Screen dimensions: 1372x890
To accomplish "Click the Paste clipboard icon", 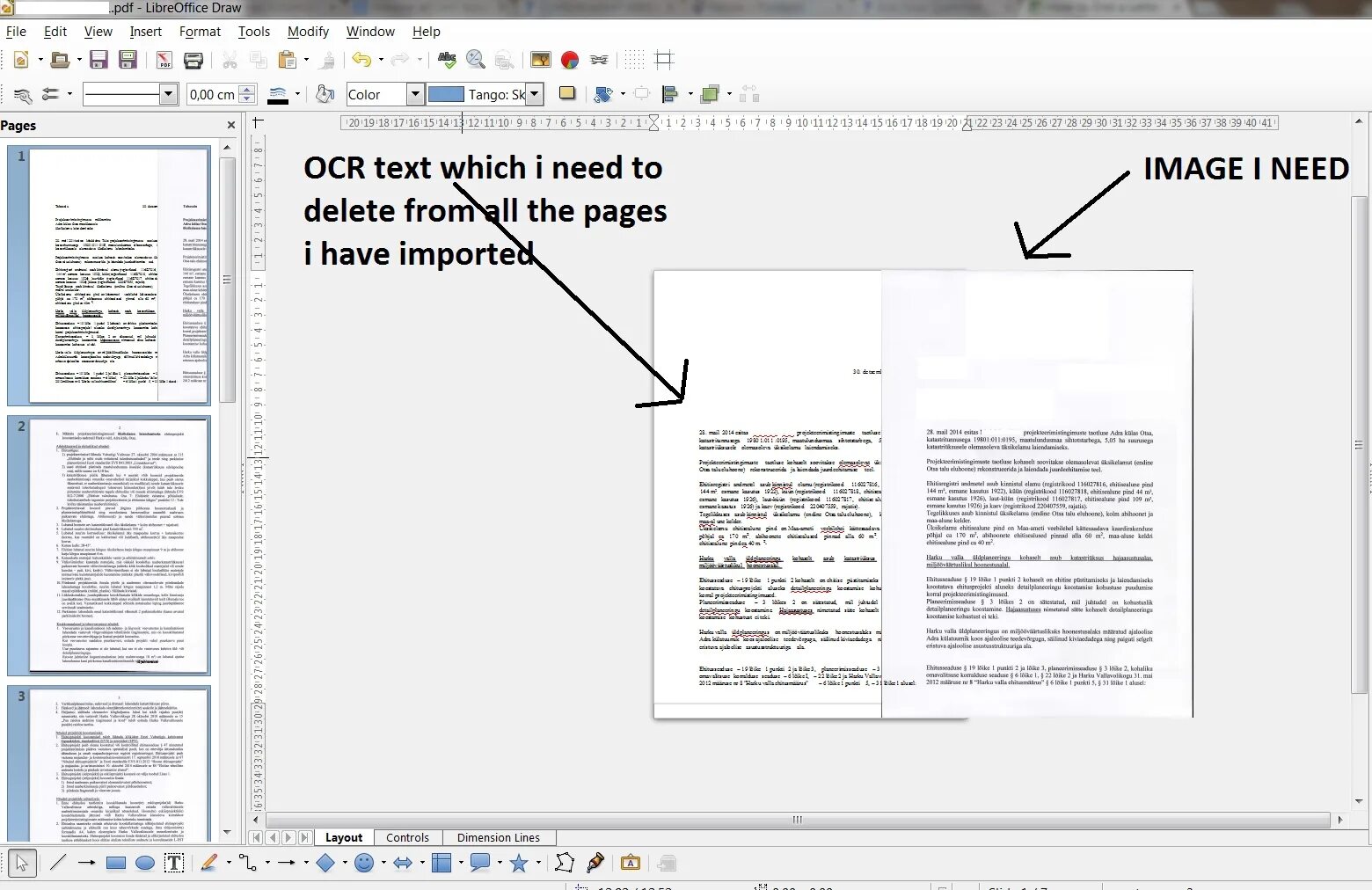I will tap(287, 60).
